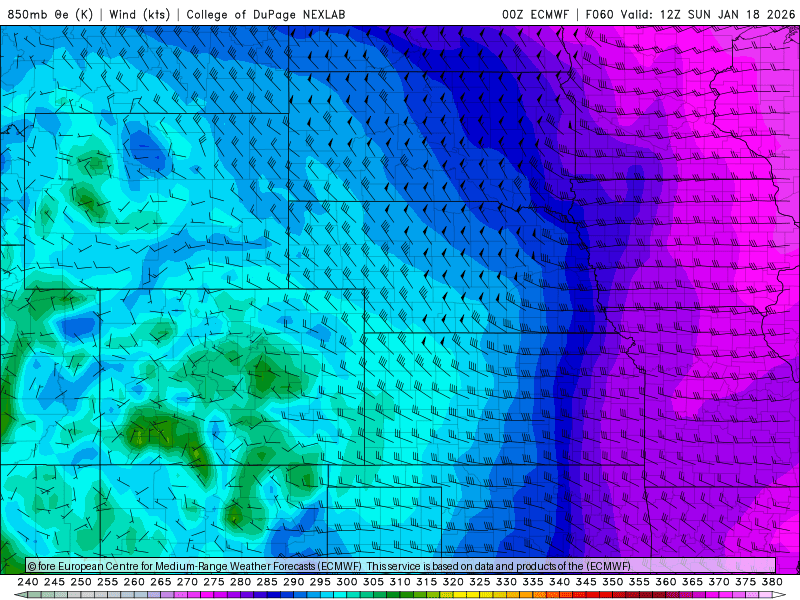Screen dimensions: 800x600
Task: Click the 375 color scale label
Action: pos(745,582)
